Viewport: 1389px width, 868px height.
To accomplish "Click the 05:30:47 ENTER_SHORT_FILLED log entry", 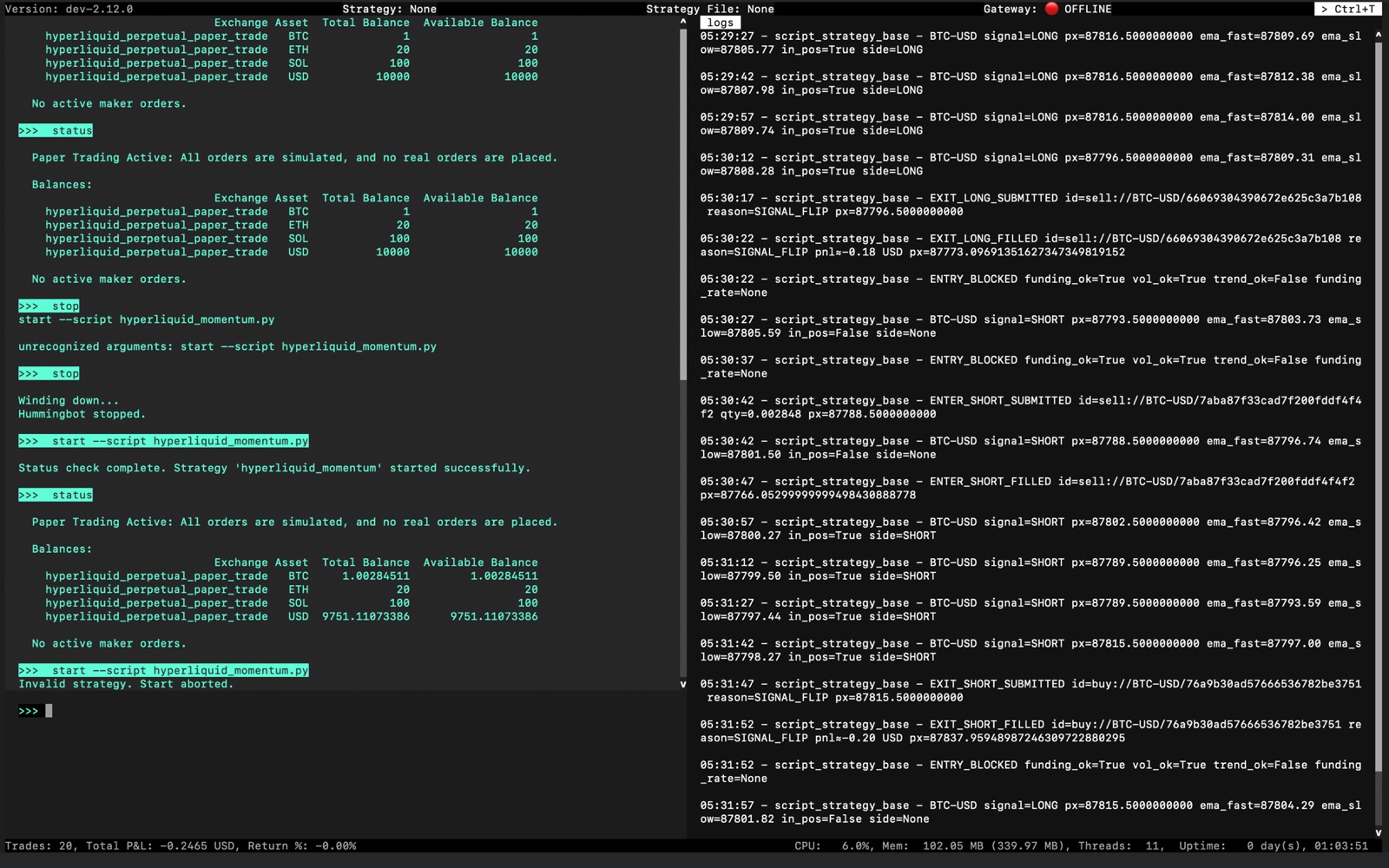I will click(1027, 488).
